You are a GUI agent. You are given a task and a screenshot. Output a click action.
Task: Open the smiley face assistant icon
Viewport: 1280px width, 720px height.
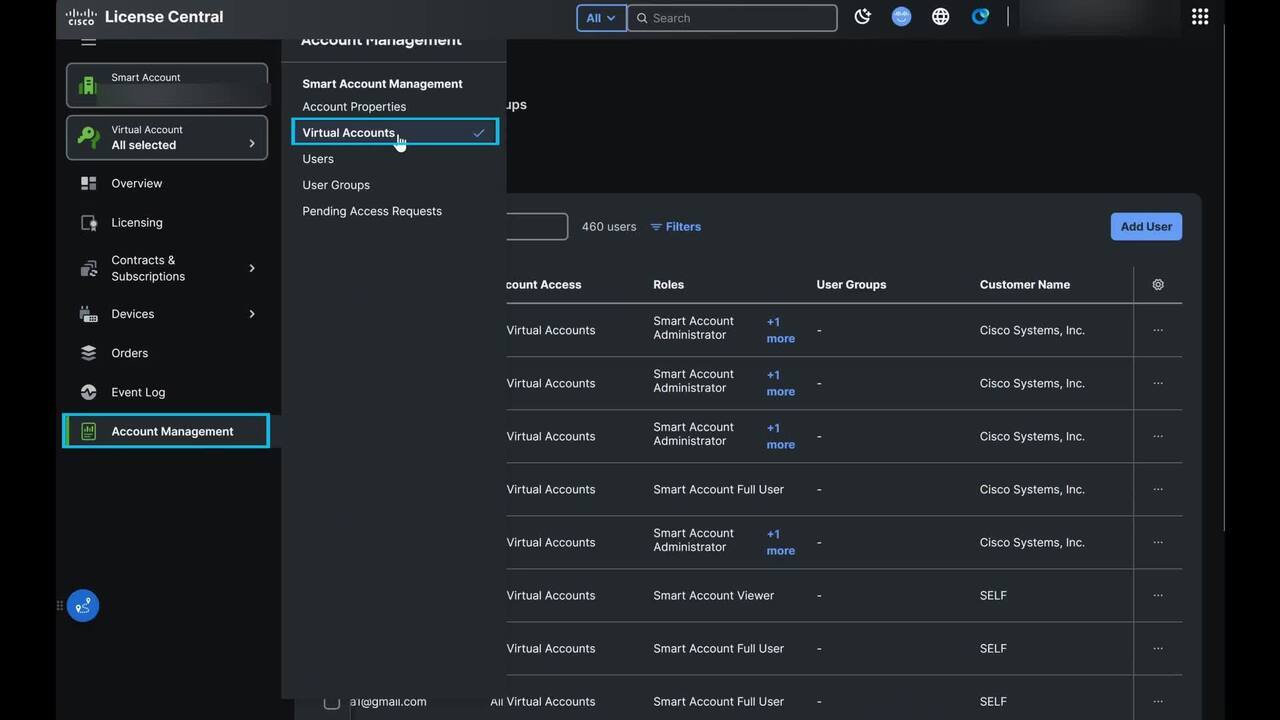point(901,17)
